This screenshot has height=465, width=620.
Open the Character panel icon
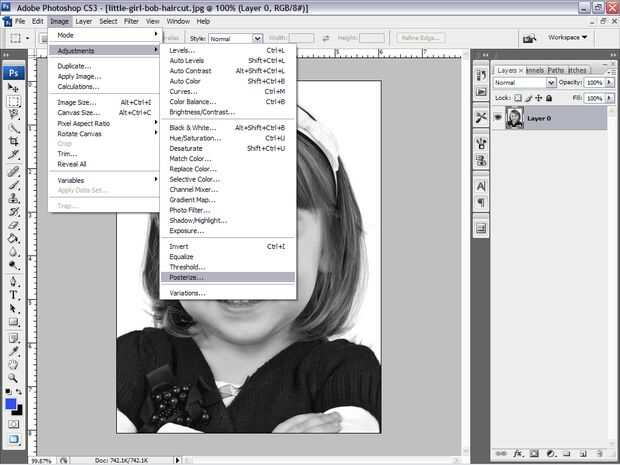481,186
